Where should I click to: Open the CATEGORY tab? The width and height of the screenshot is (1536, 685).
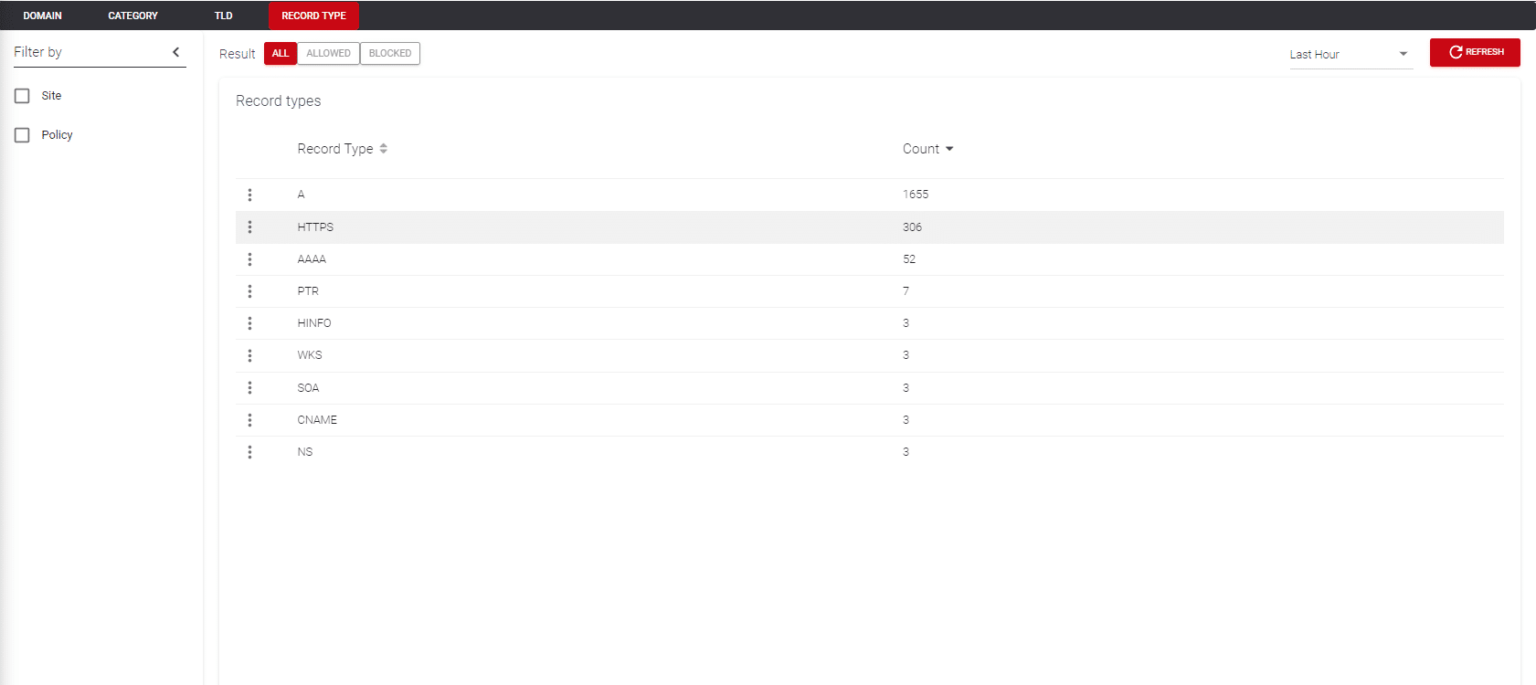click(x=132, y=15)
